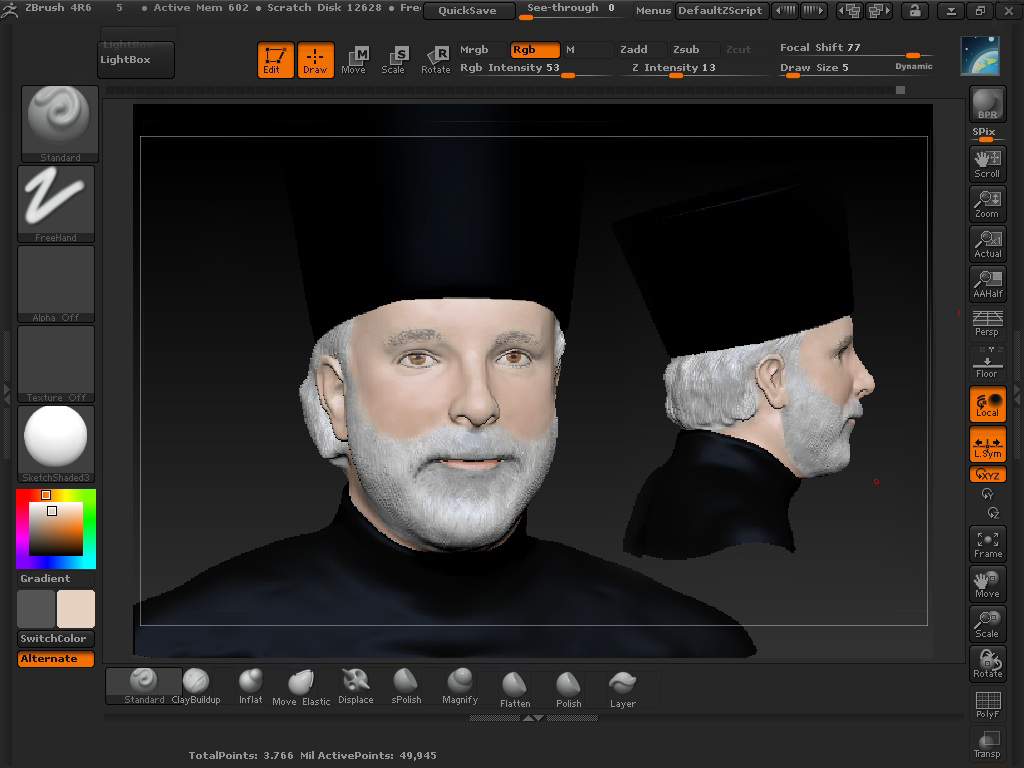Pick the Magnify brush

(460, 686)
